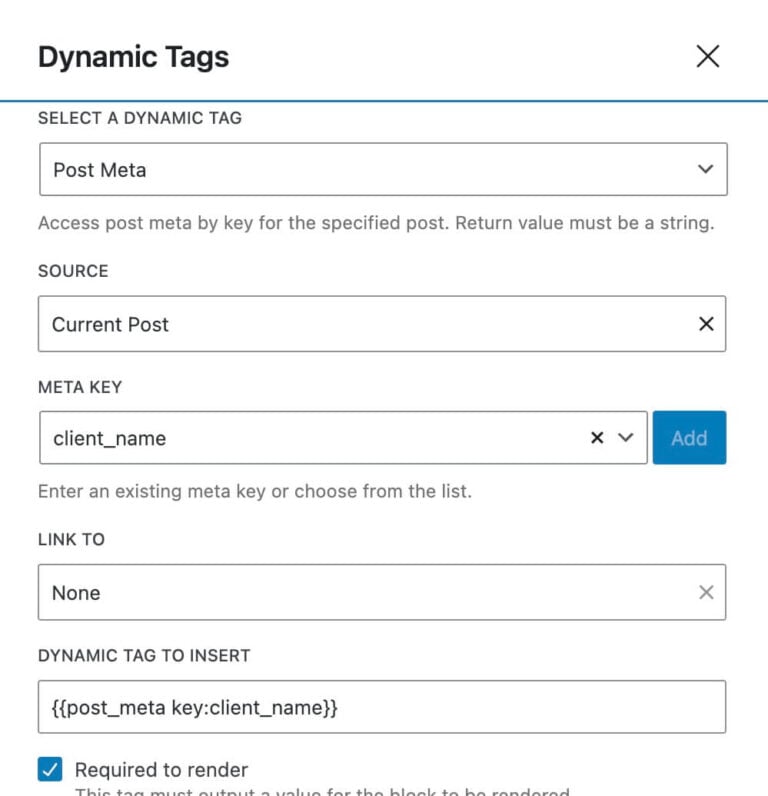768x796 pixels.
Task: Expand the meta key list chevron
Action: click(x=625, y=438)
